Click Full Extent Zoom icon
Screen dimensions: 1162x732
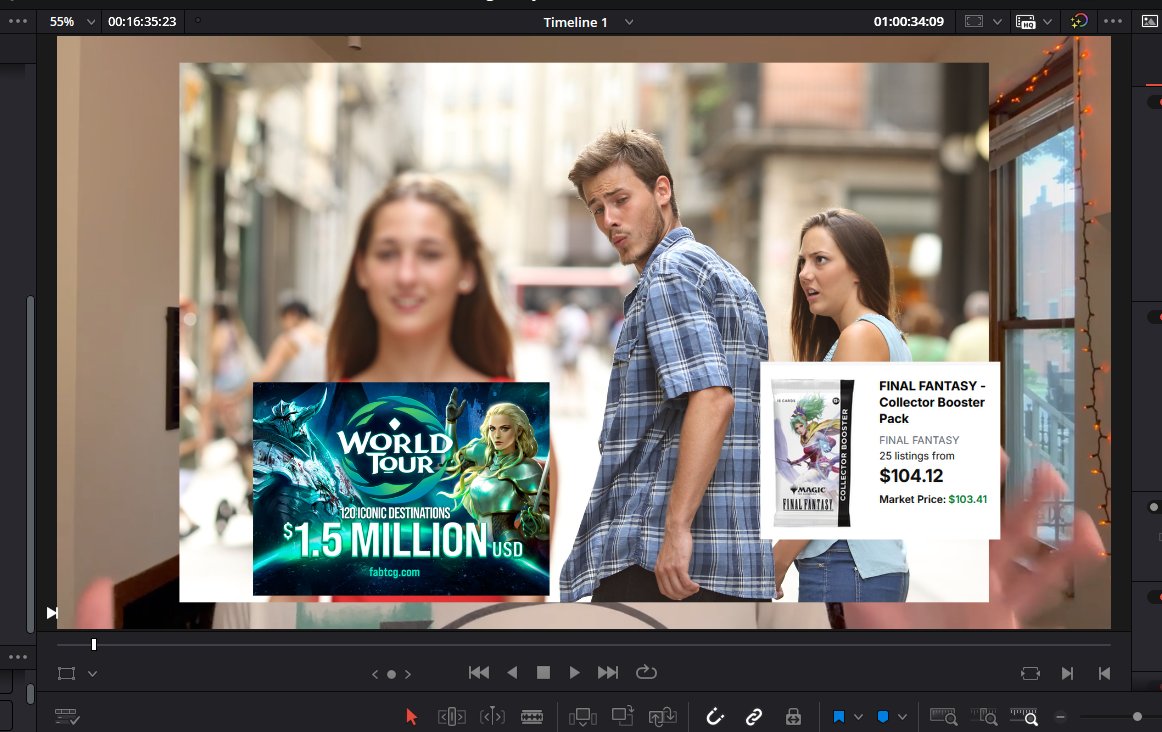(x=943, y=716)
